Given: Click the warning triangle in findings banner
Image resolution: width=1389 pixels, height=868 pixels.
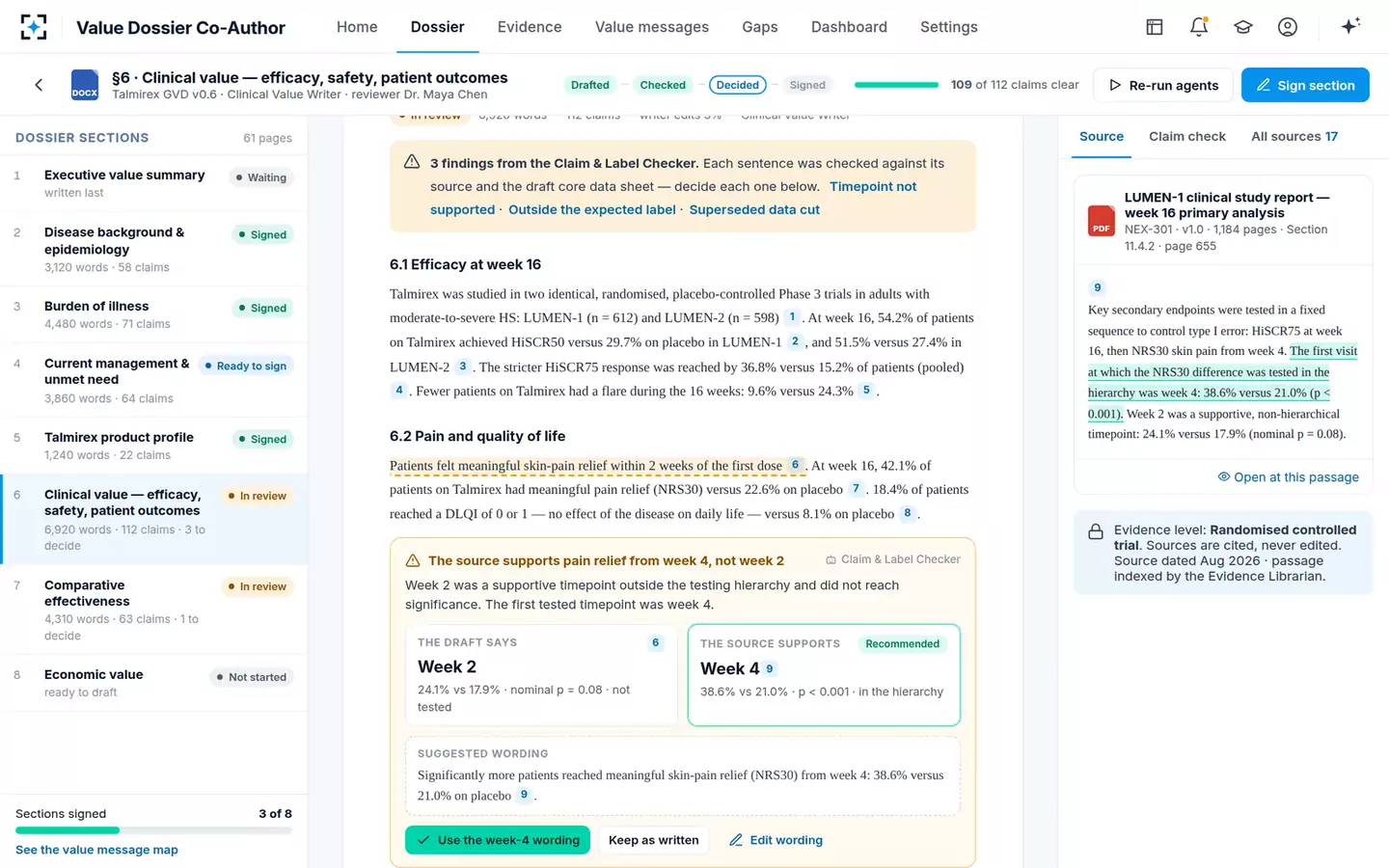Looking at the screenshot, I should 412,162.
